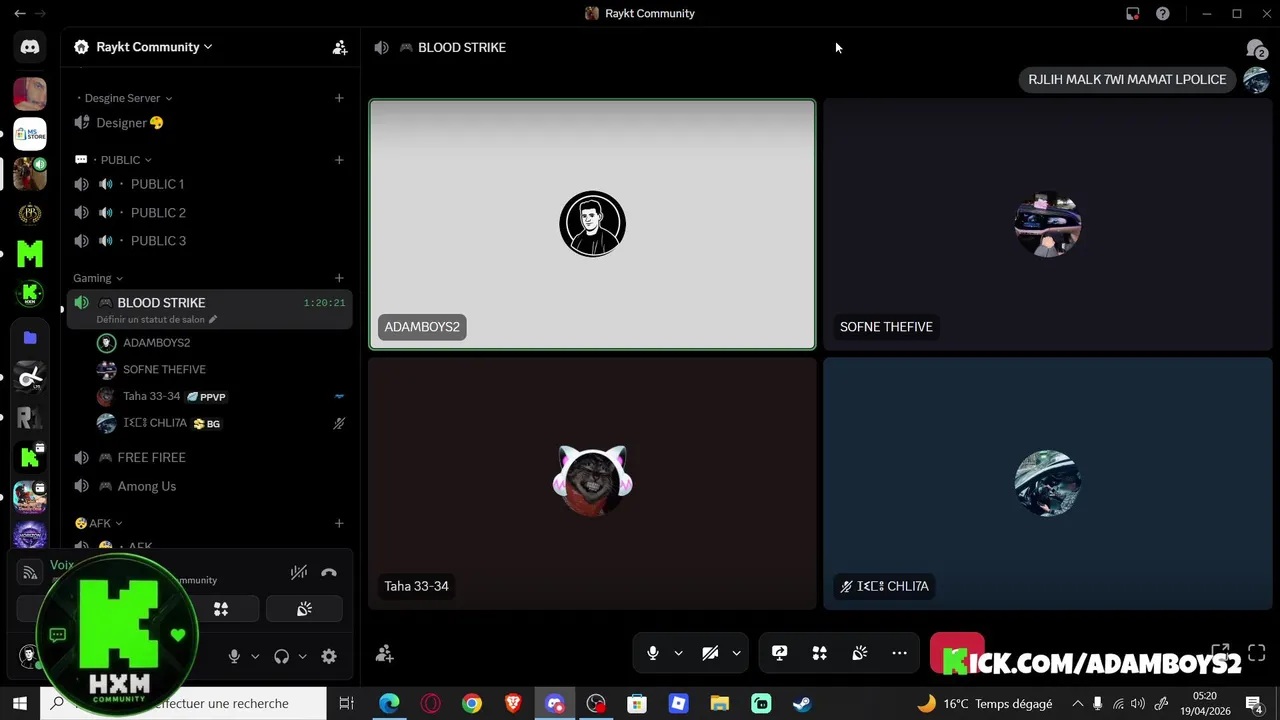Screen dimensions: 1280x720
Task: Open more options three-dots in call bar
Action: pos(899,653)
